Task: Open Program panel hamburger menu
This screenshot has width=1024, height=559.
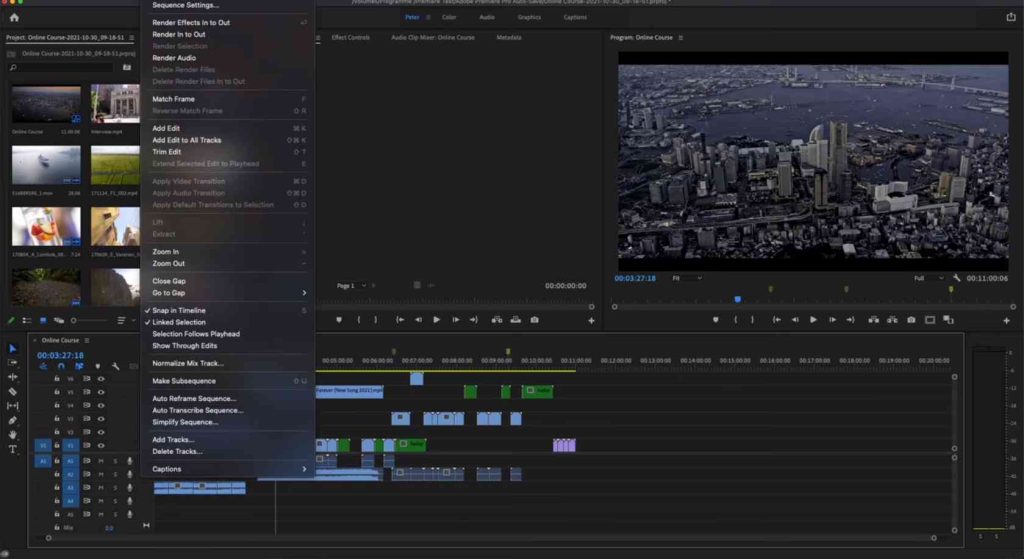Action: (x=680, y=38)
